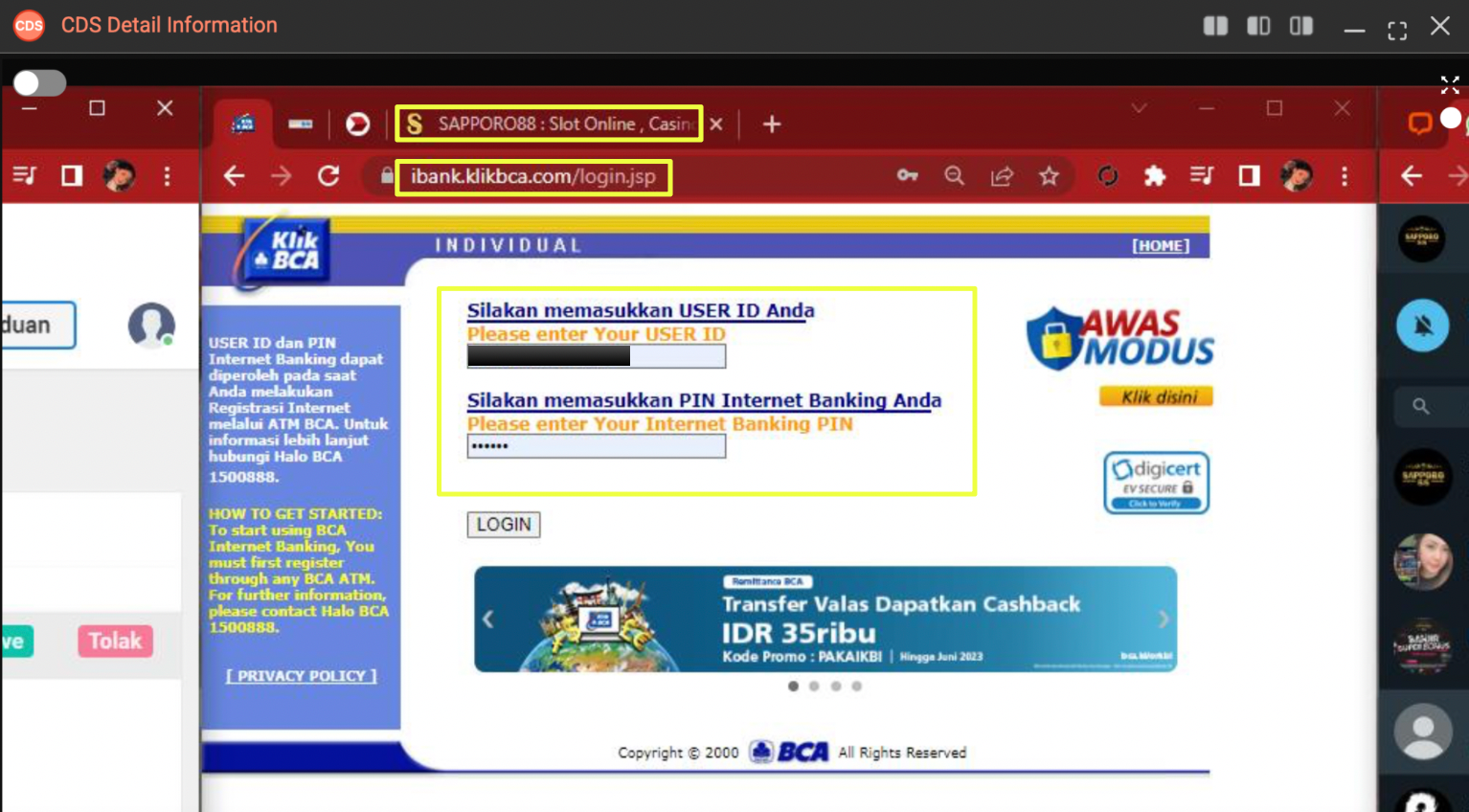Advance banner with the right arrow
The height and width of the screenshot is (812, 1469).
[x=1164, y=620]
